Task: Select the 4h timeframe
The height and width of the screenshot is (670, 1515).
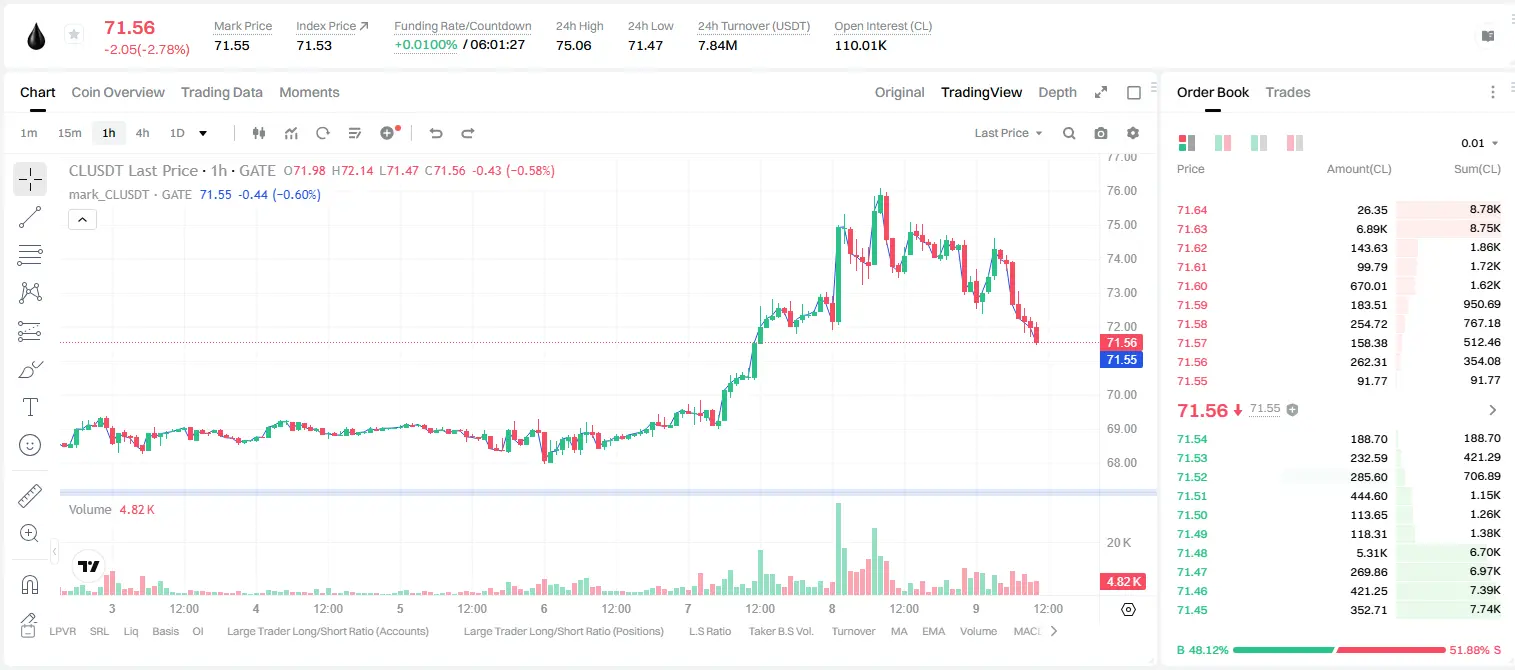Action: coord(142,133)
